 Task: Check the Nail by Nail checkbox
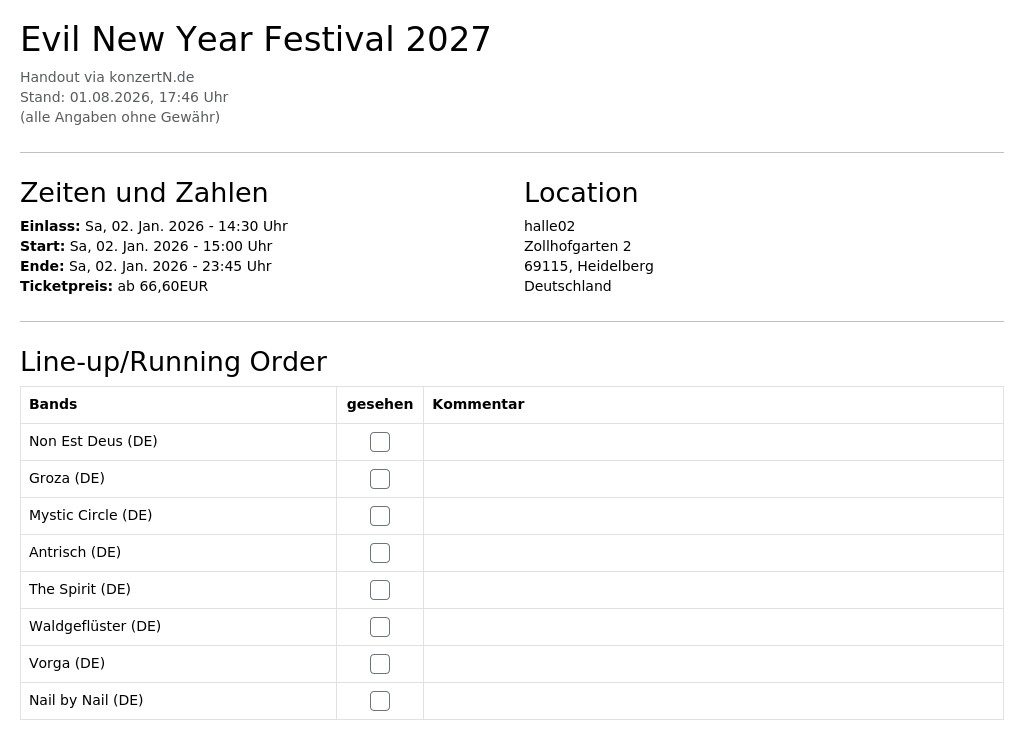click(x=379, y=701)
